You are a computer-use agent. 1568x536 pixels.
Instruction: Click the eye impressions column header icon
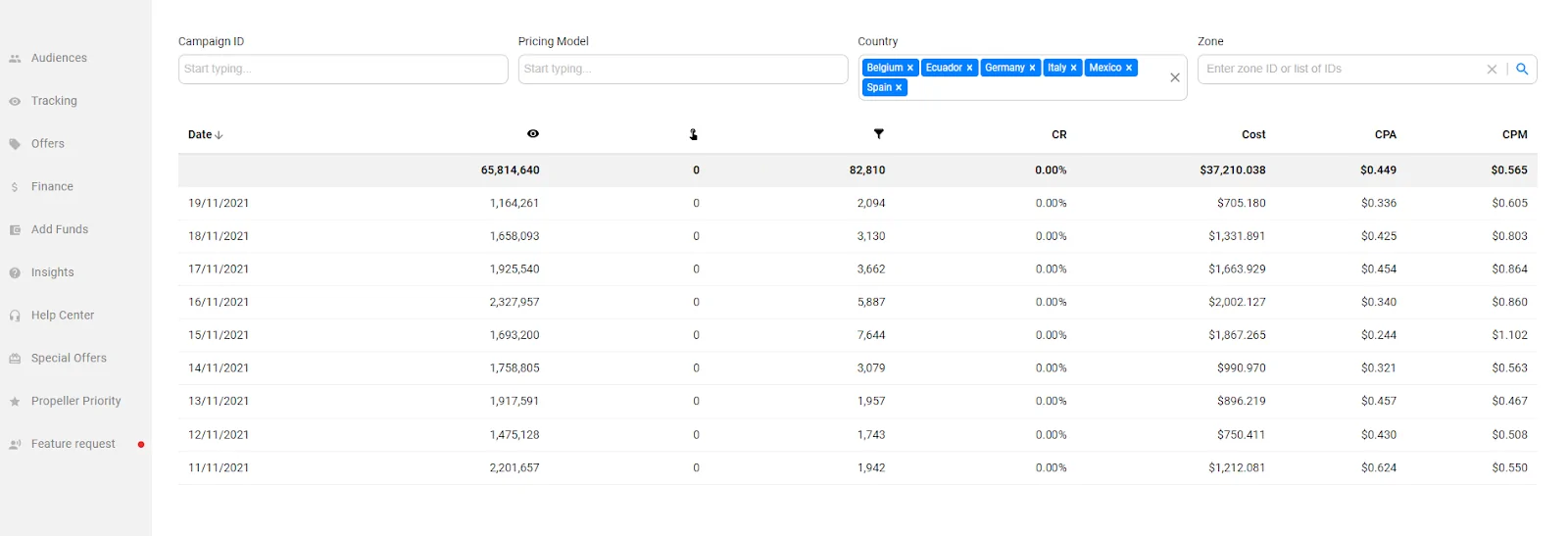click(x=532, y=134)
